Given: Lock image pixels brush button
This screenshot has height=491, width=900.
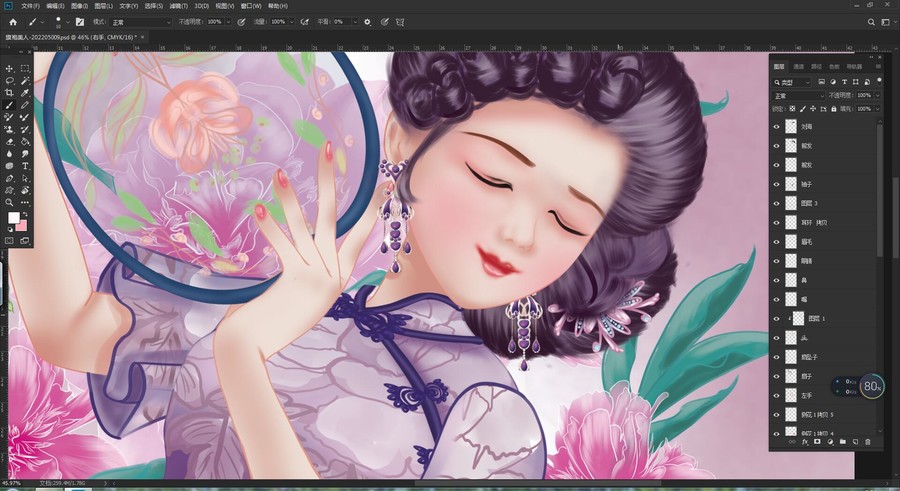Looking at the screenshot, I should point(803,109).
